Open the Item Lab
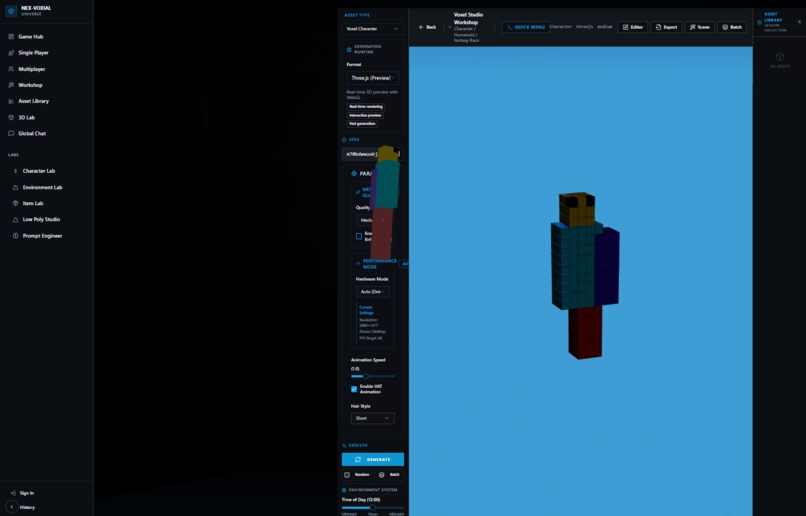Image resolution: width=806 pixels, height=516 pixels. pyautogui.click(x=33, y=203)
